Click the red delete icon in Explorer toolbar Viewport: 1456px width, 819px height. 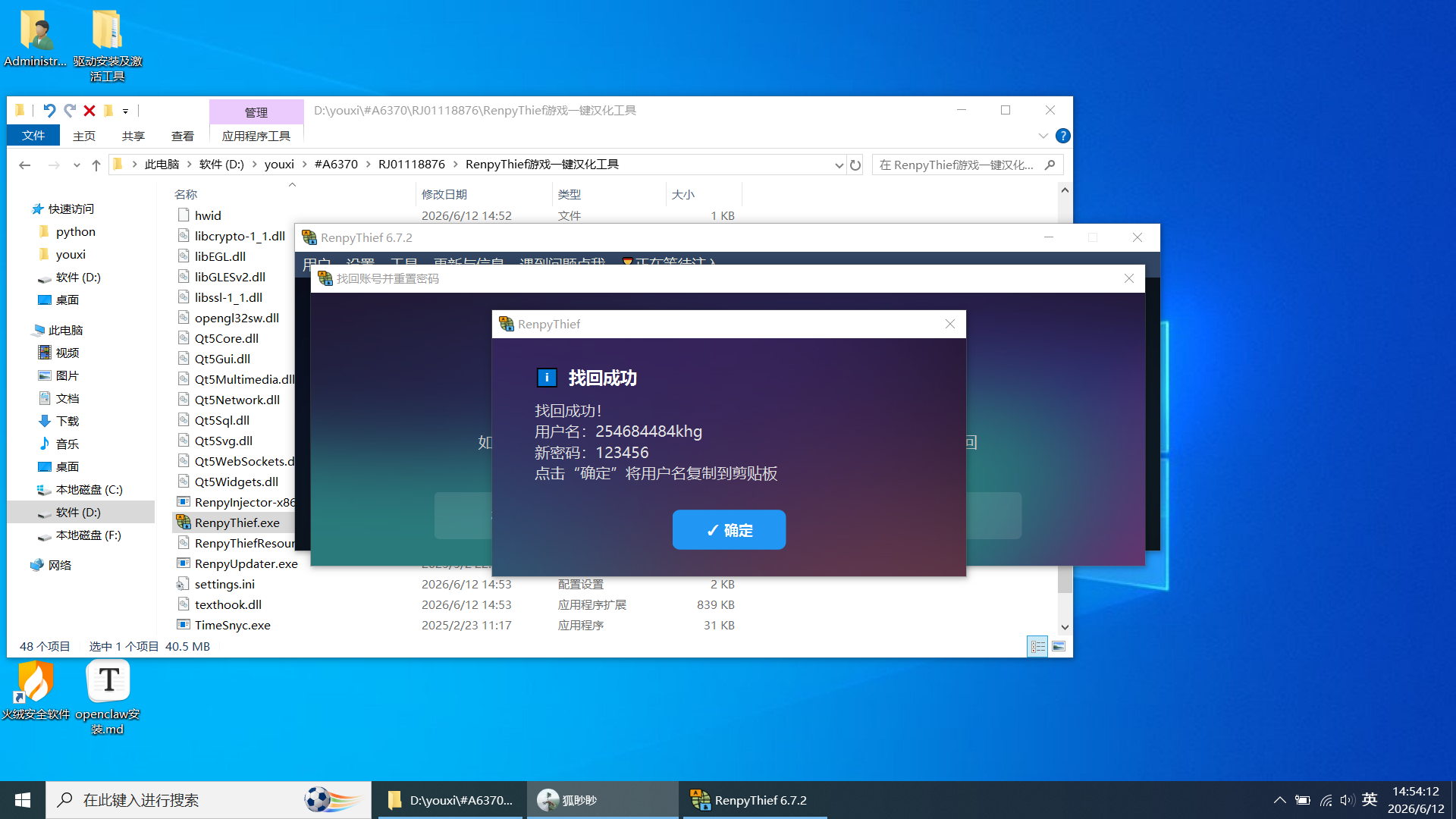pos(89,111)
